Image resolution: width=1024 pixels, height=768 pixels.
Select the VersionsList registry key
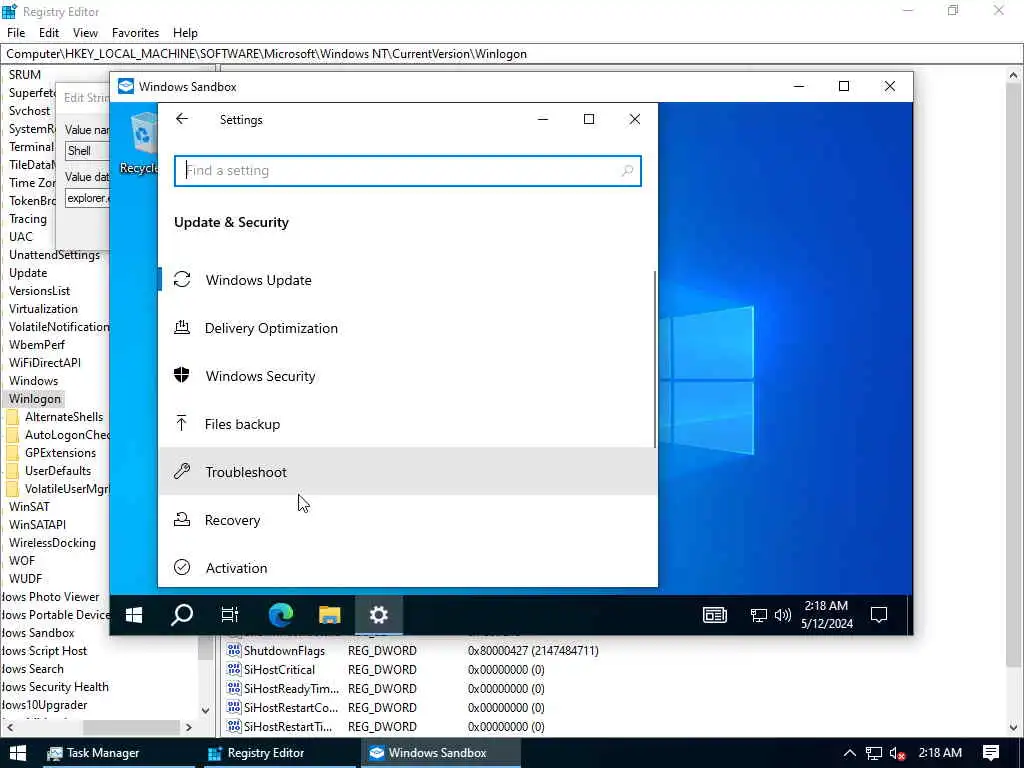39,291
